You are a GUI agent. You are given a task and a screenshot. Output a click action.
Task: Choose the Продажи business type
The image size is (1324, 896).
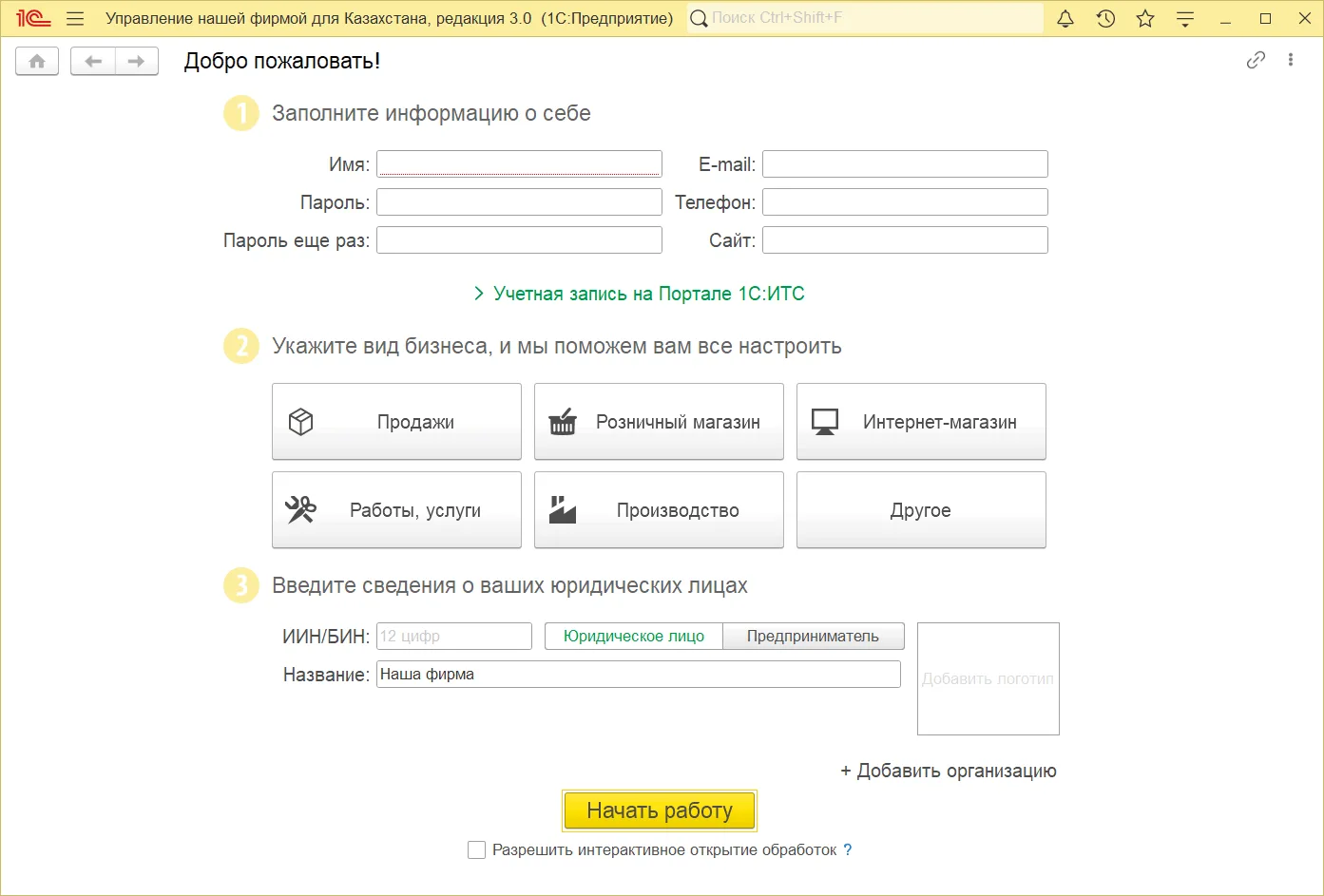[396, 422]
